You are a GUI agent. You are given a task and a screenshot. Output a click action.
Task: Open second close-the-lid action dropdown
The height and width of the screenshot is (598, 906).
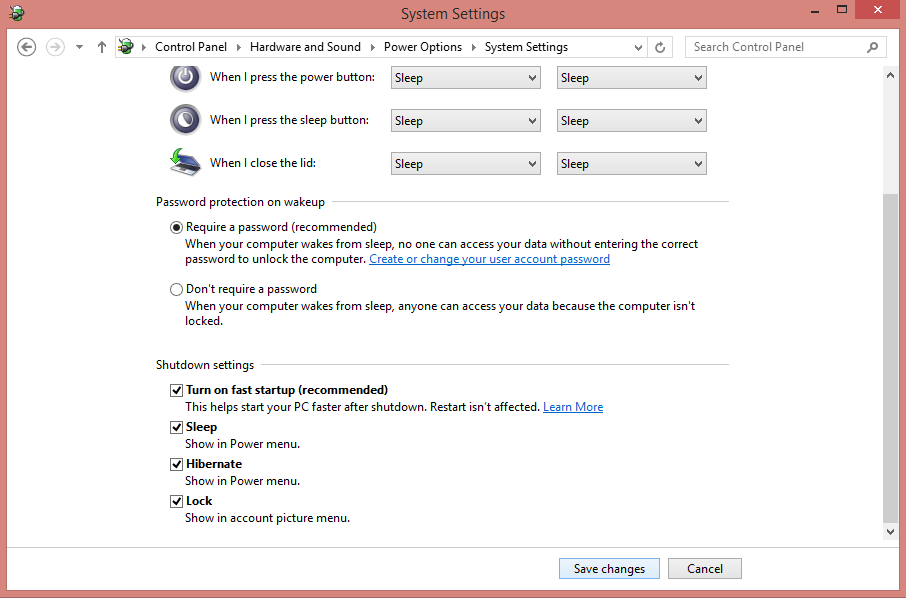tap(632, 164)
